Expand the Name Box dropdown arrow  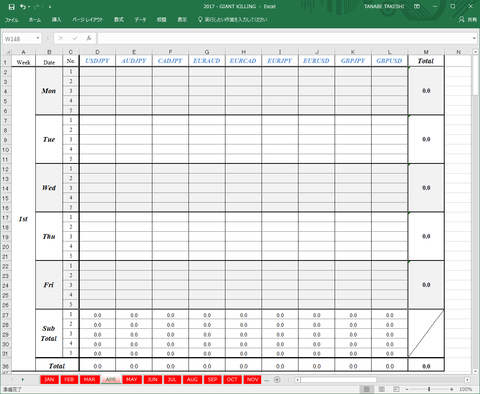(38, 38)
